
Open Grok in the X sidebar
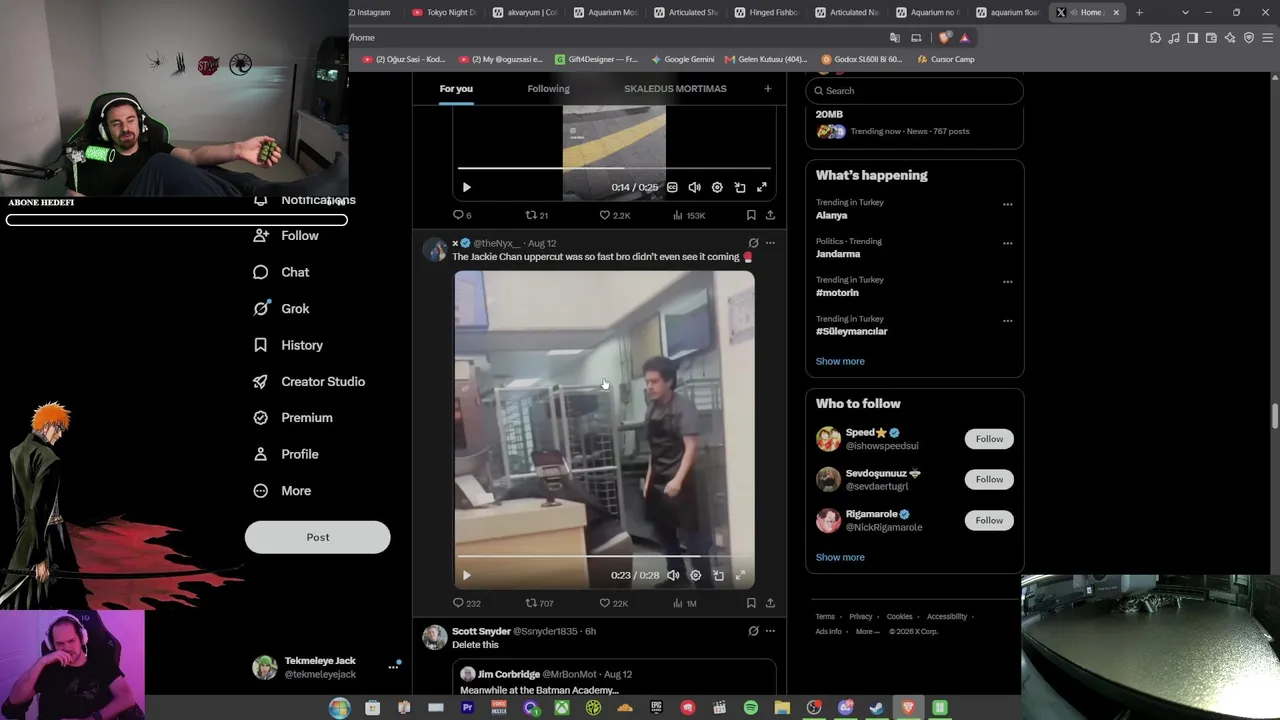281,309
